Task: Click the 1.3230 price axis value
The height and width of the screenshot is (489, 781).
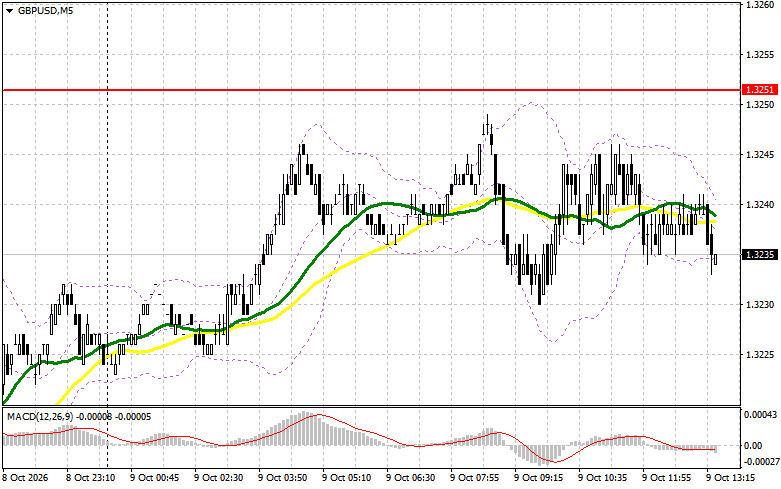Action: pos(760,305)
